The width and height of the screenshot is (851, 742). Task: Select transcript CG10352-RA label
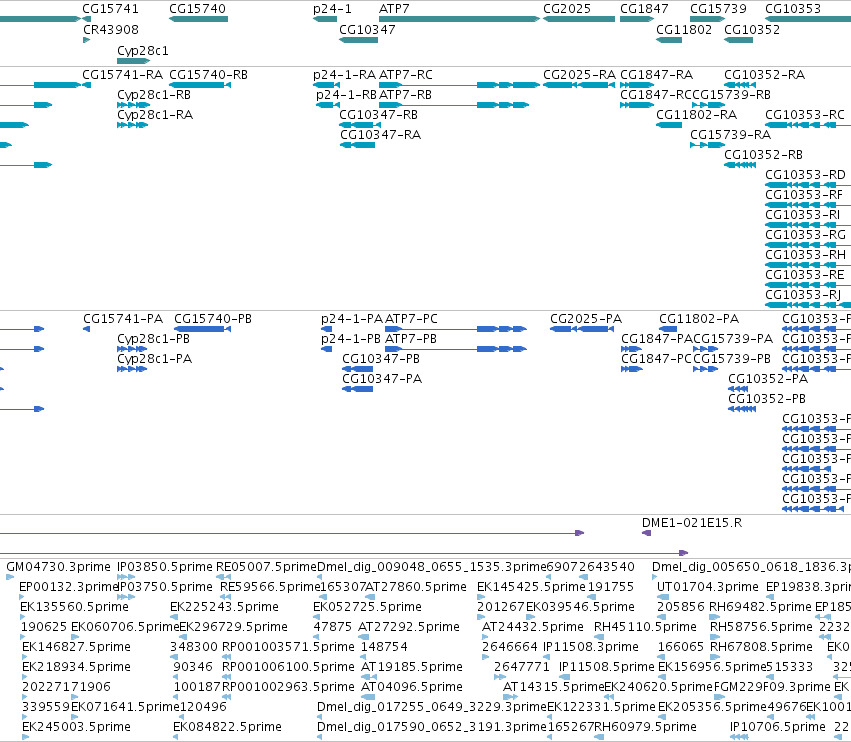(x=765, y=75)
